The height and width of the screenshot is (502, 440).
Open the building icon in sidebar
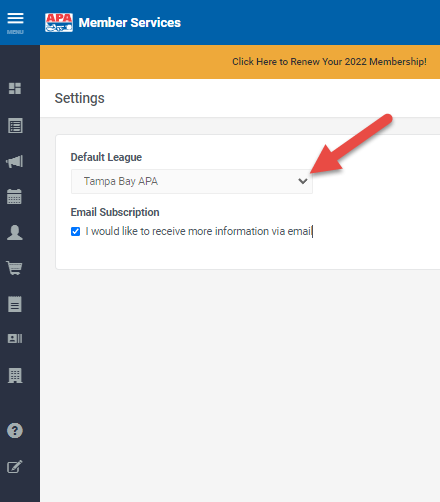pos(15,376)
